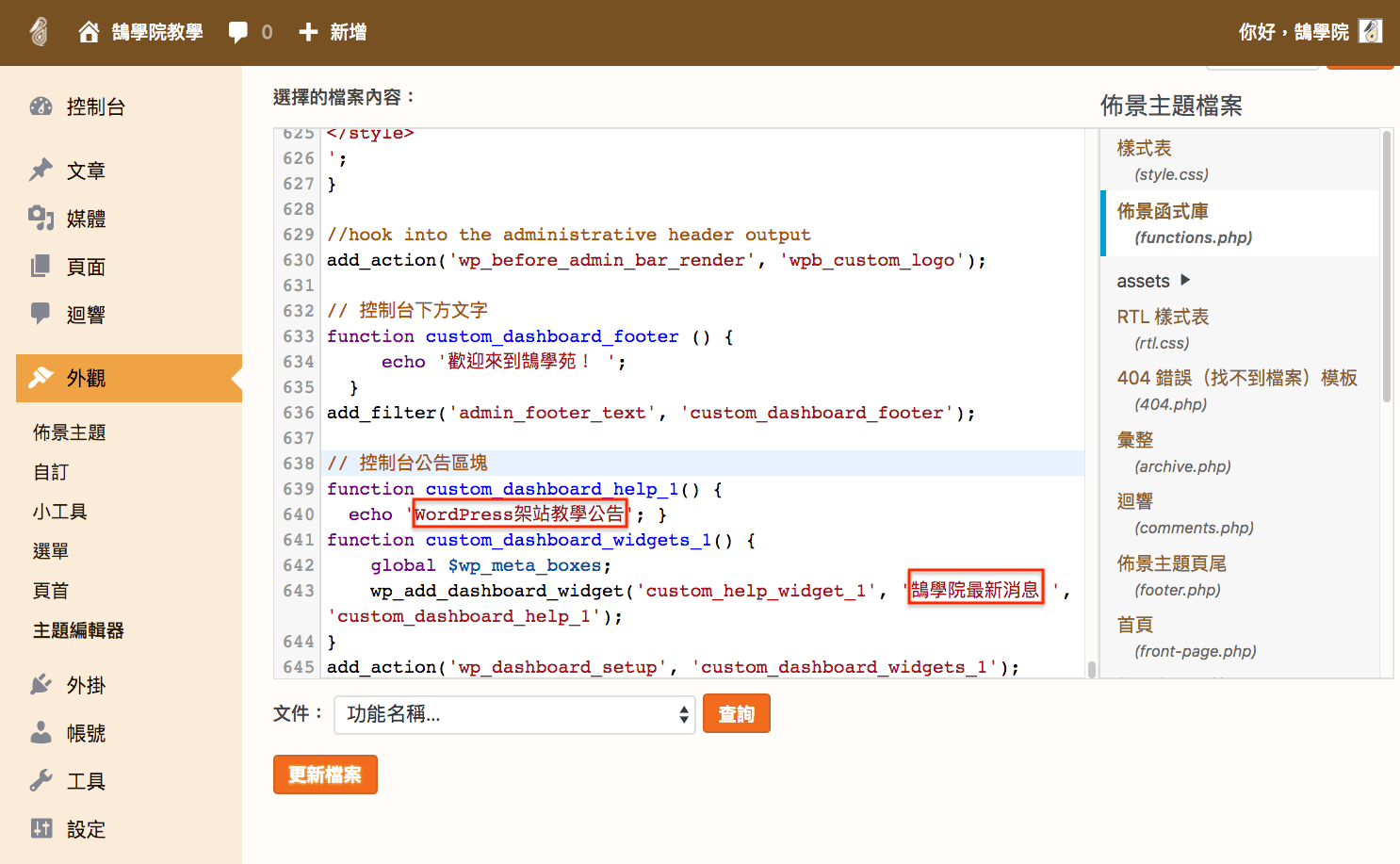Viewport: 1400px width, 864px height.
Task: Expand the assets folder arrow
Action: pos(1185,280)
